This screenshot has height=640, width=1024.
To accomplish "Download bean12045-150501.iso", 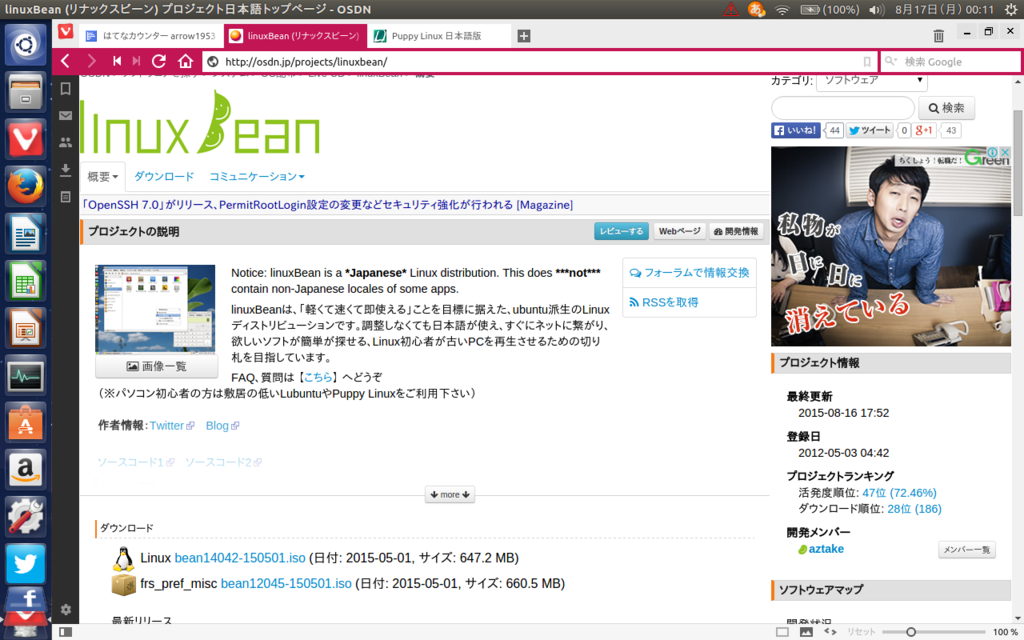I will [286, 584].
